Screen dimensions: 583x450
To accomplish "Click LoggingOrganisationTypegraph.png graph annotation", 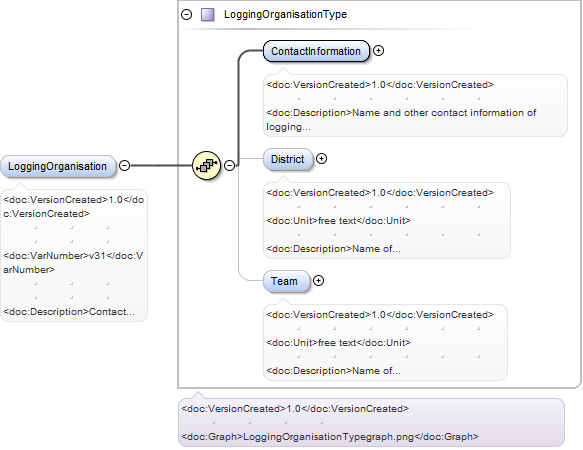I will click(x=330, y=437).
